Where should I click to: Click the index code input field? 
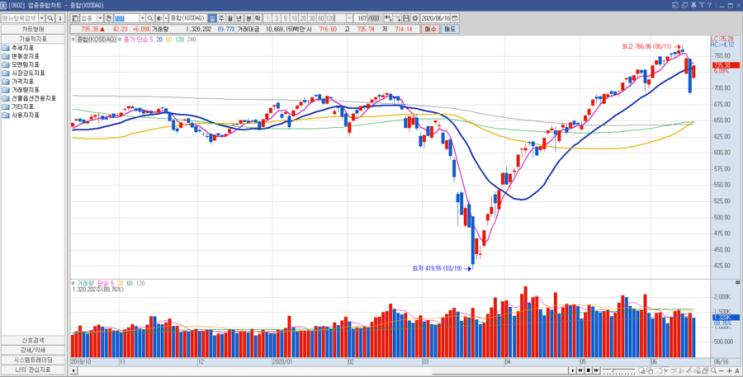click(127, 18)
